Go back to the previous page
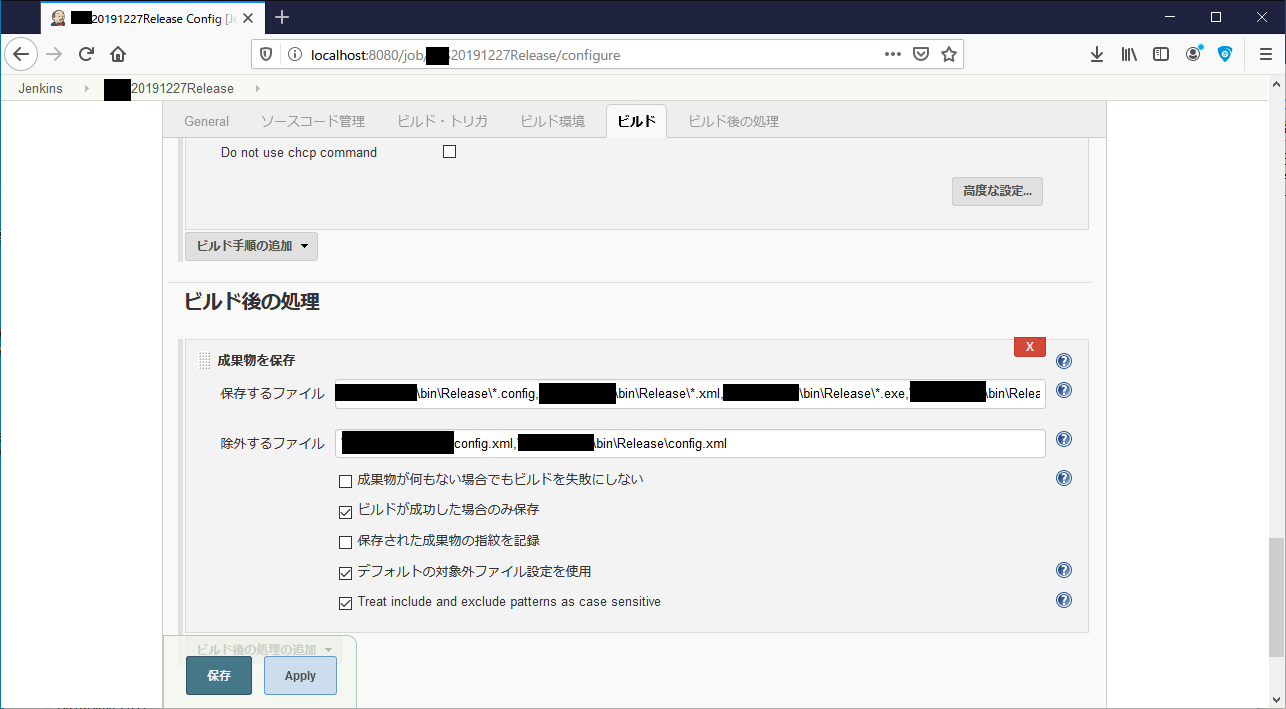1286x709 pixels. click(22, 54)
